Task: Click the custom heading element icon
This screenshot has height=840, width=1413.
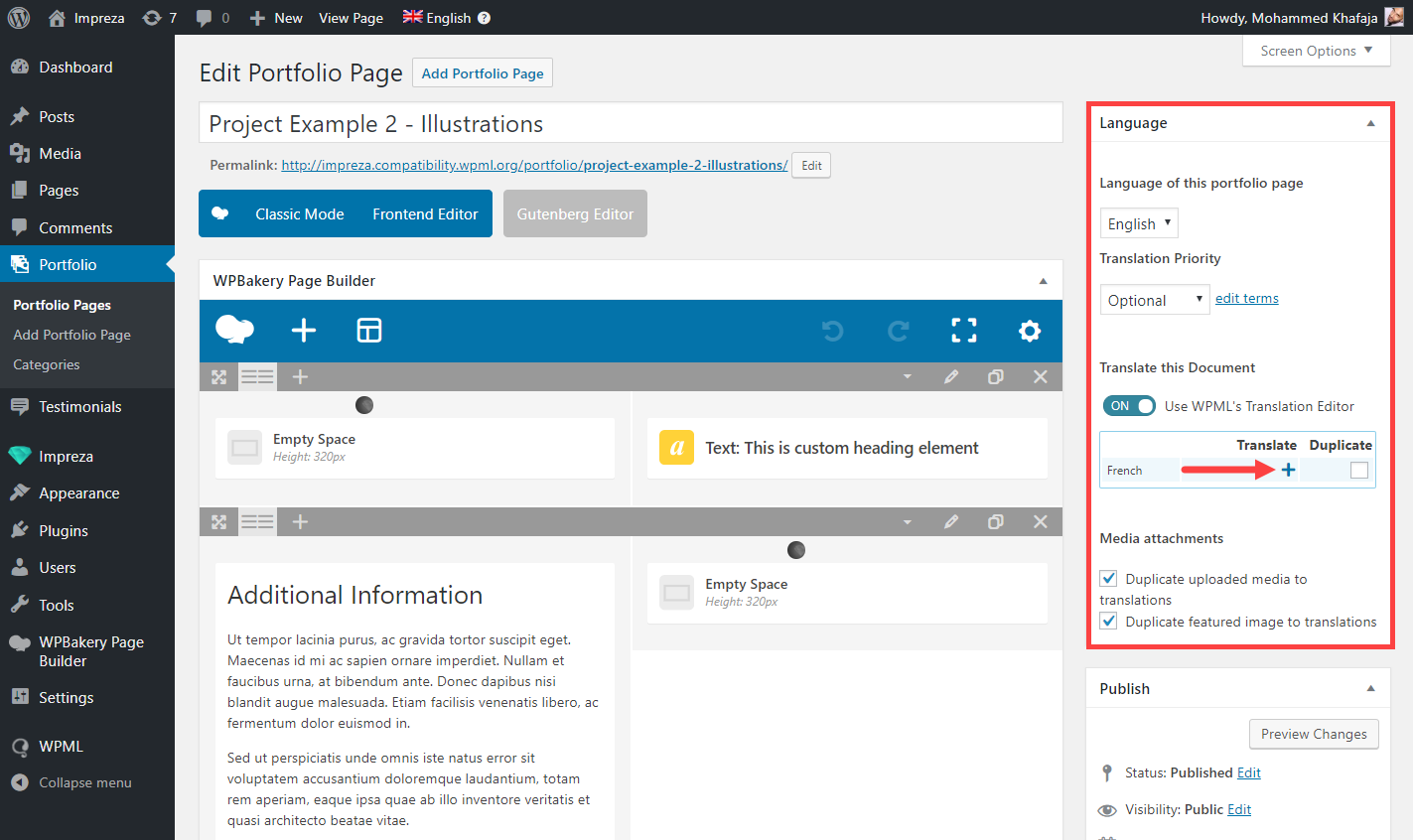Action: 676,448
